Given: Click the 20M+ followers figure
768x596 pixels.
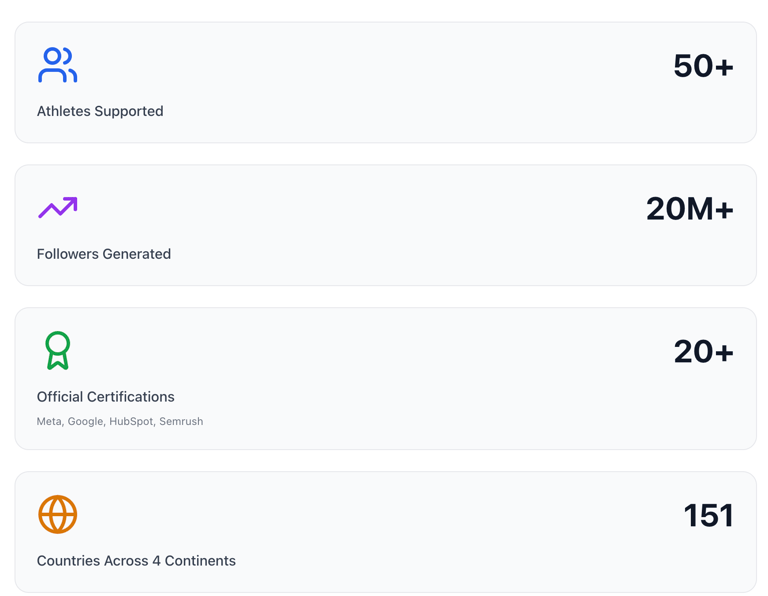Looking at the screenshot, I should (x=689, y=209).
